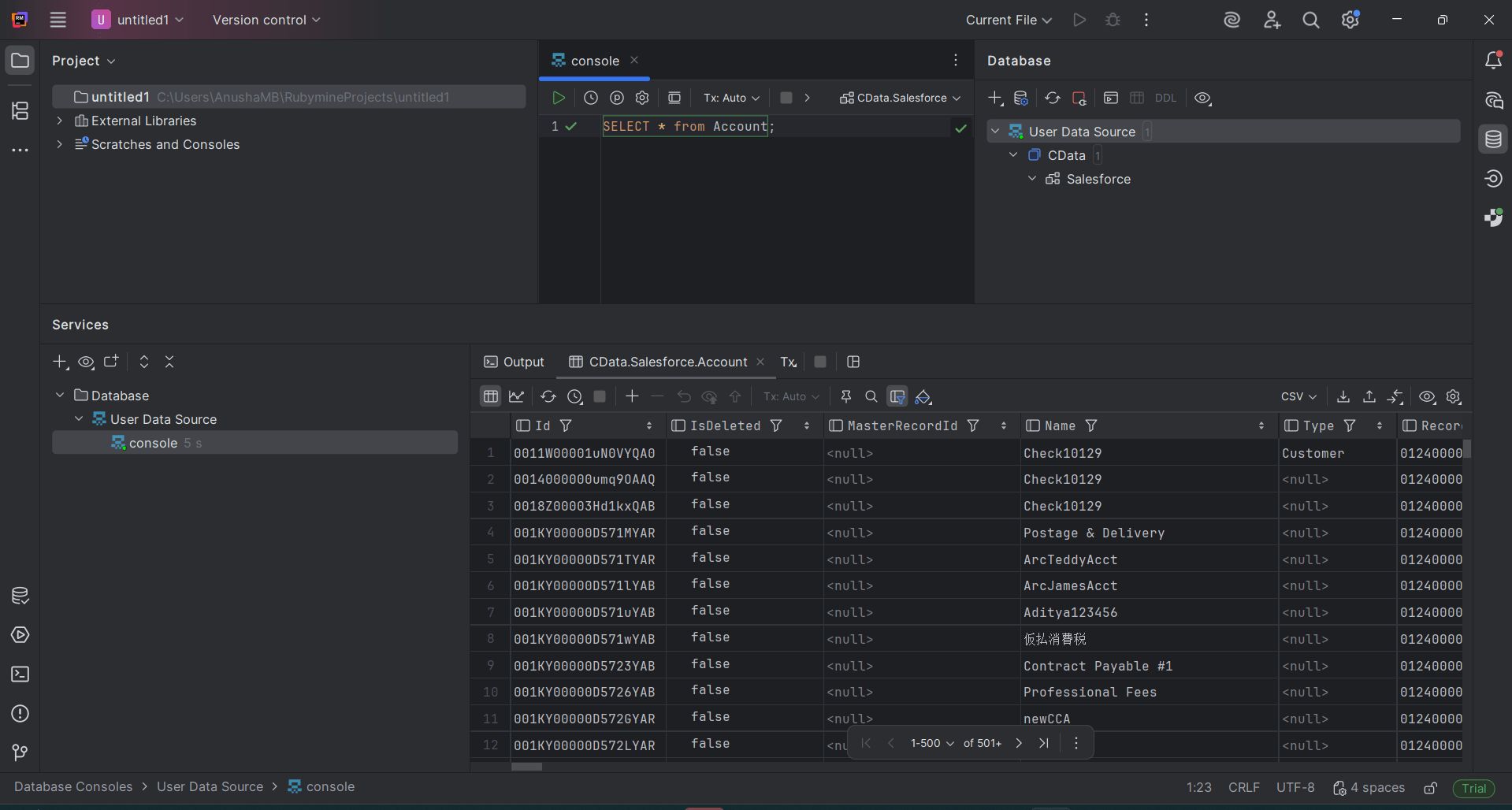The height and width of the screenshot is (810, 1512).
Task: Open the CSV export format dropdown
Action: click(1298, 396)
